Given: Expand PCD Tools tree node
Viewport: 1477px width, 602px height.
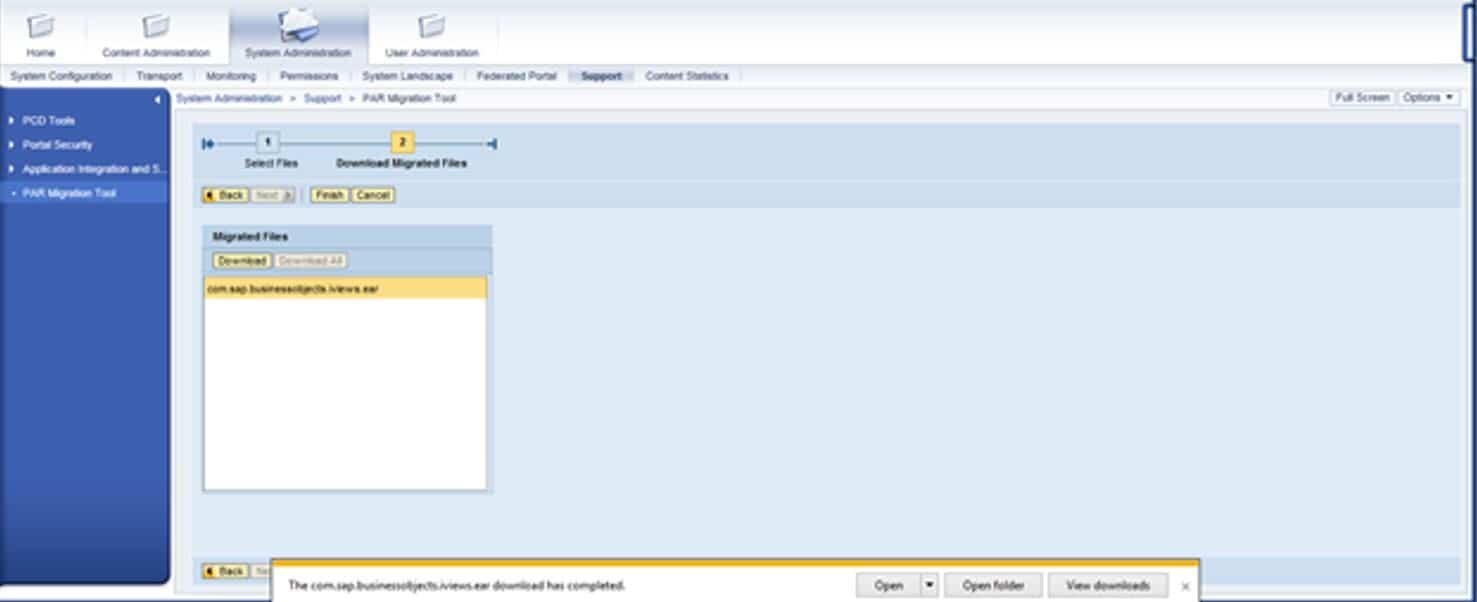Looking at the screenshot, I should pos(11,120).
